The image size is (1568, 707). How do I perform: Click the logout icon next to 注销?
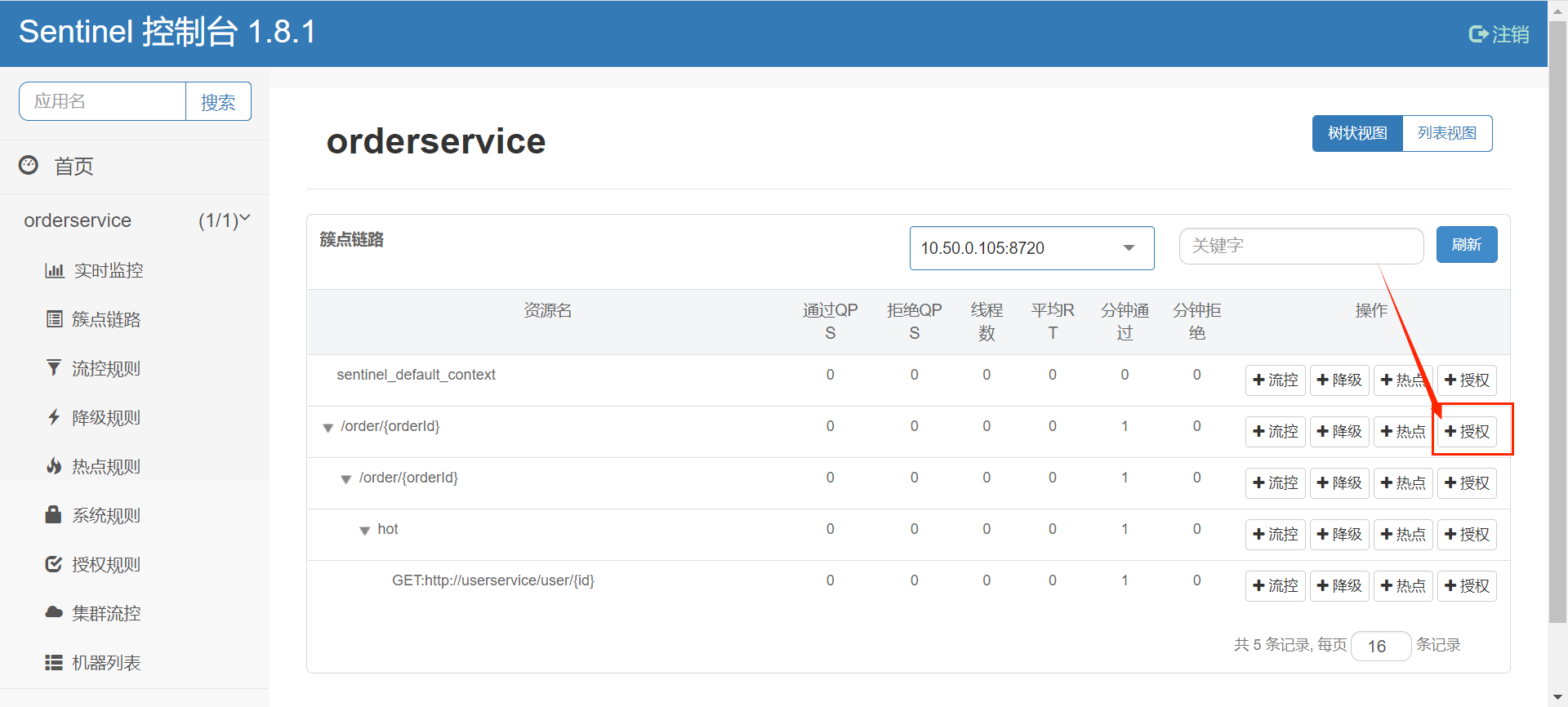coord(1477,34)
